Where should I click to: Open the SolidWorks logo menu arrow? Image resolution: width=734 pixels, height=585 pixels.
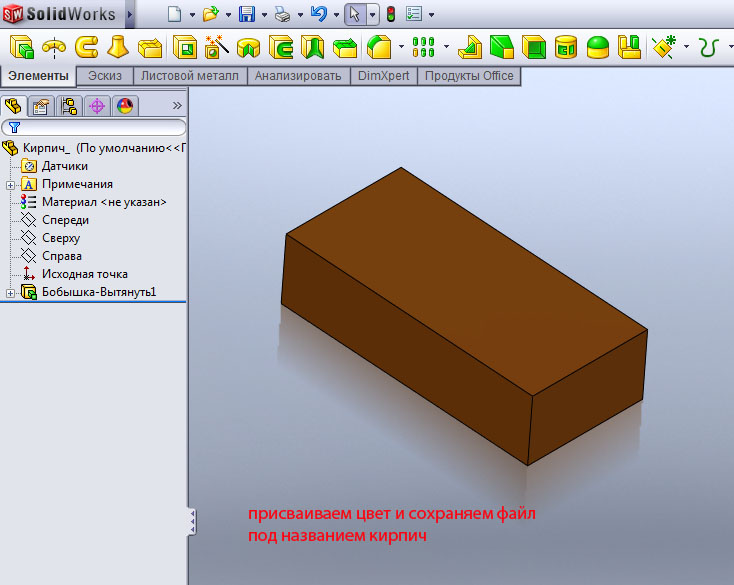[x=130, y=14]
